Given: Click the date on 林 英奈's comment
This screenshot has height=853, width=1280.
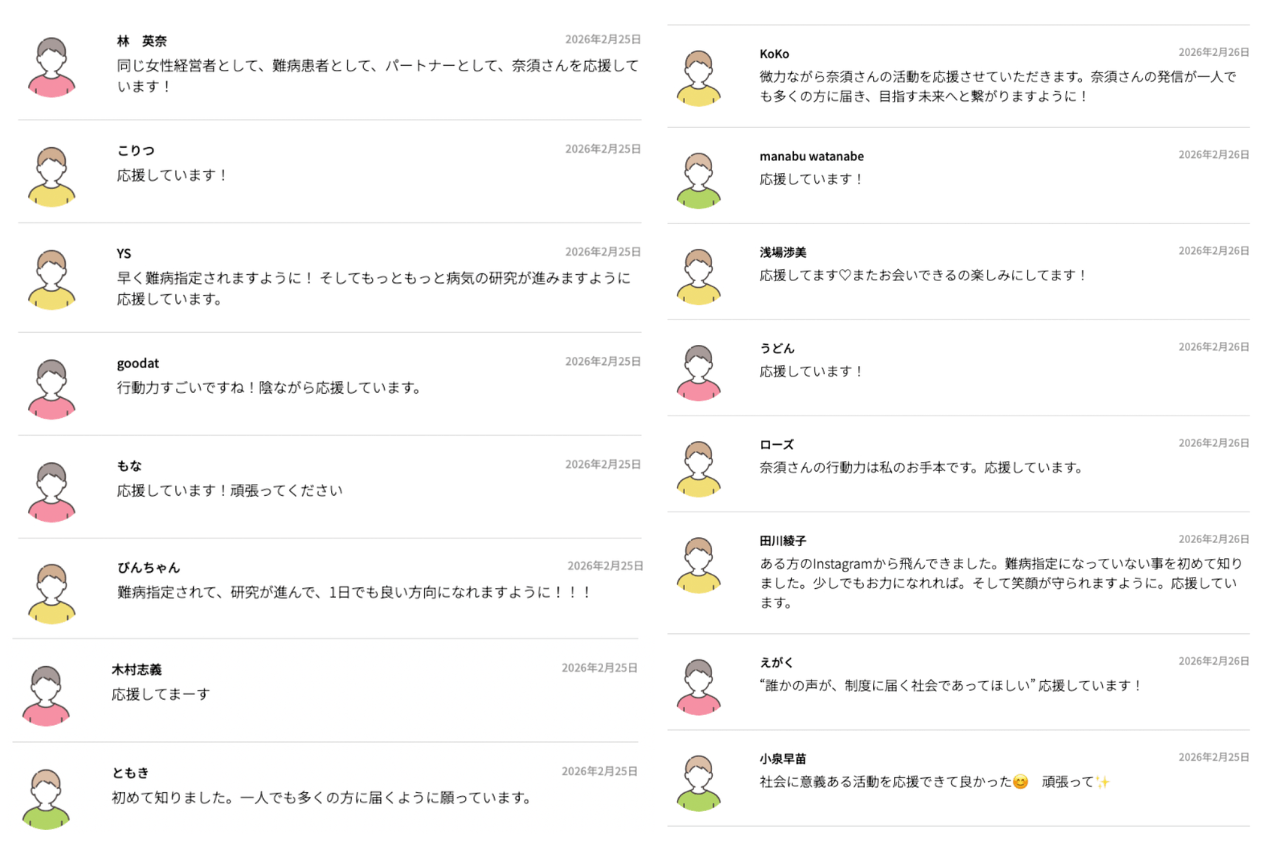Looking at the screenshot, I should click(x=603, y=40).
